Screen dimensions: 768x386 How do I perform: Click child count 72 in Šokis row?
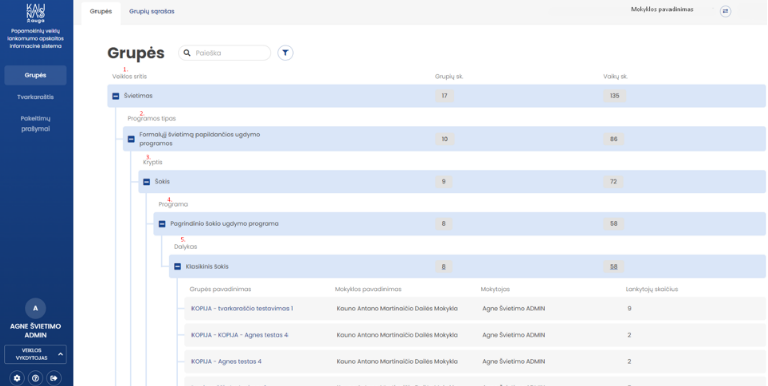614,182
